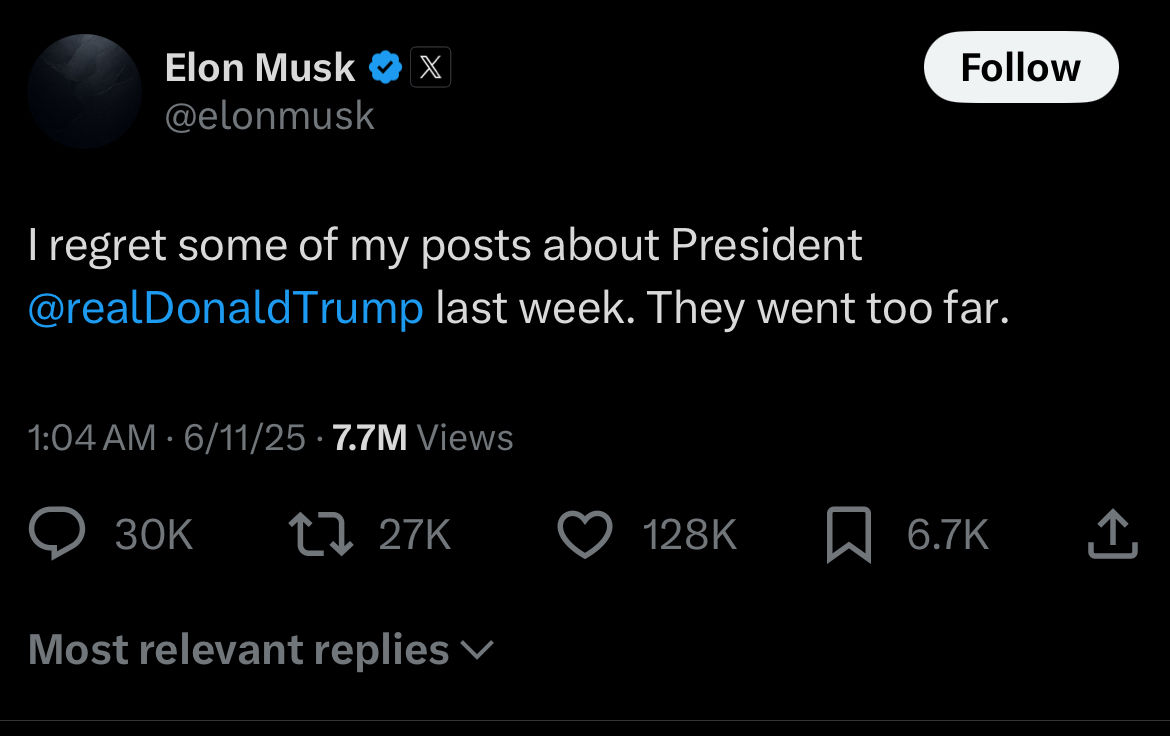
Task: Click the 128K likes count
Action: tap(689, 535)
